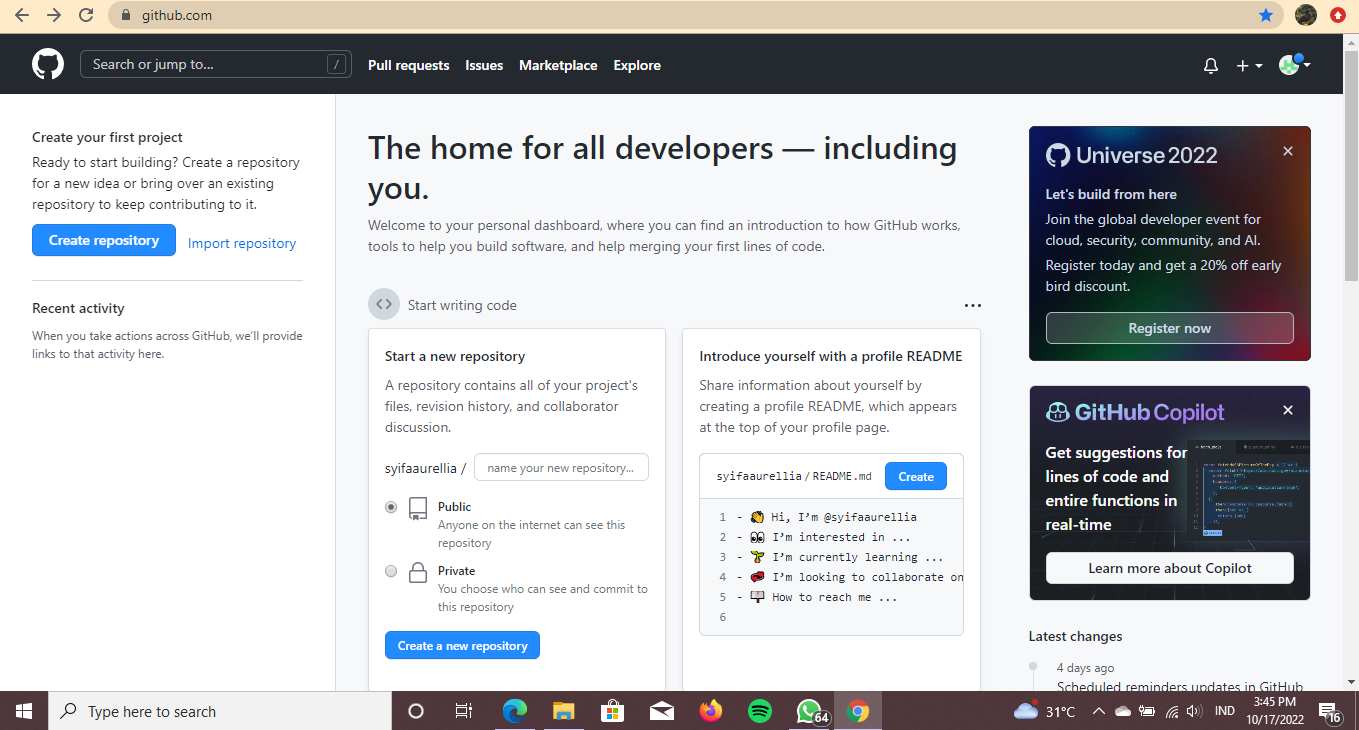
Task: Open Spotify from the taskbar
Action: (760, 711)
